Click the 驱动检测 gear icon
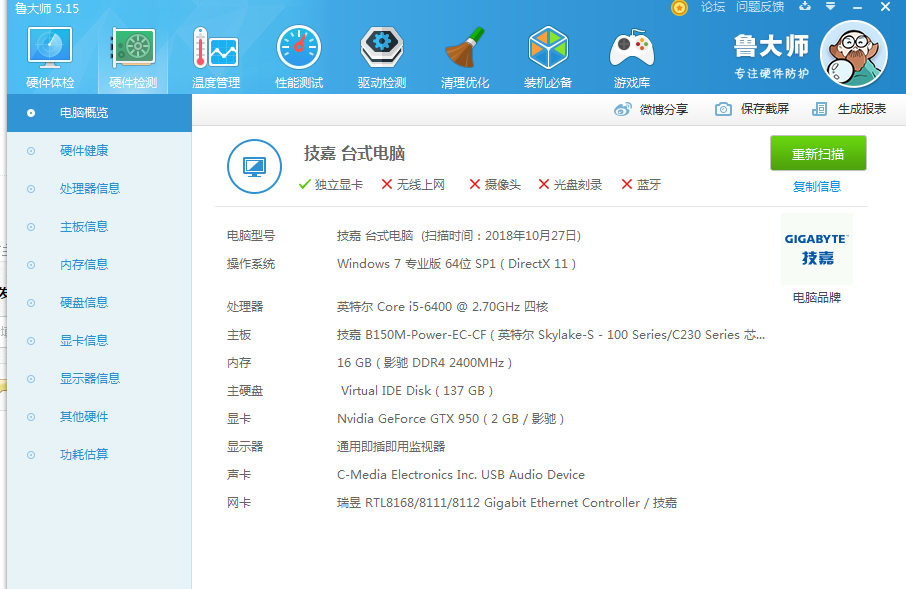 point(381,48)
